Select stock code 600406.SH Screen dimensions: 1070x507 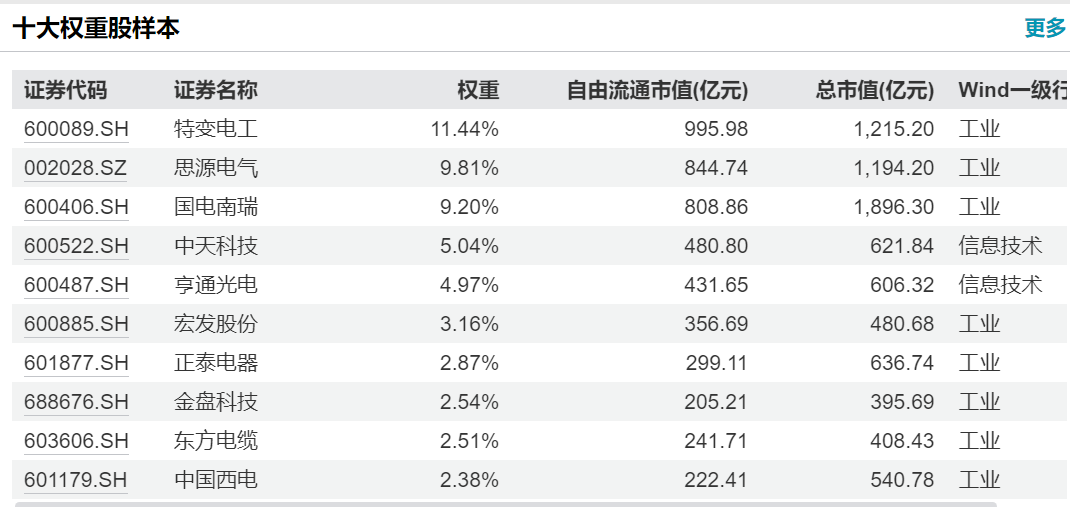point(76,207)
